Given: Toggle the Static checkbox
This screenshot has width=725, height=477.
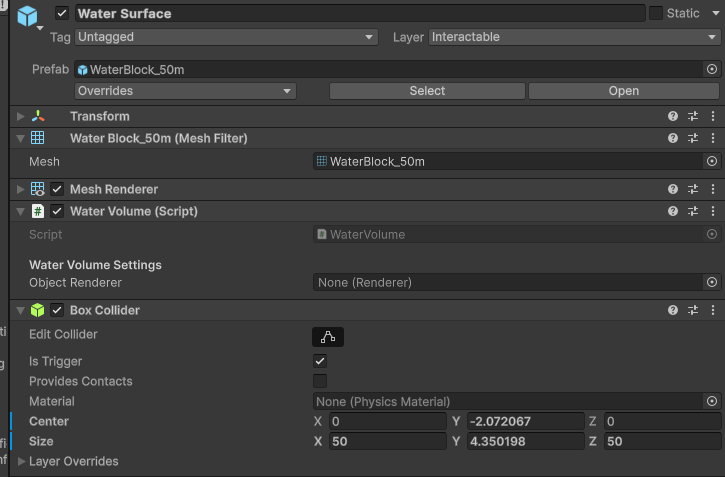Looking at the screenshot, I should point(656,13).
